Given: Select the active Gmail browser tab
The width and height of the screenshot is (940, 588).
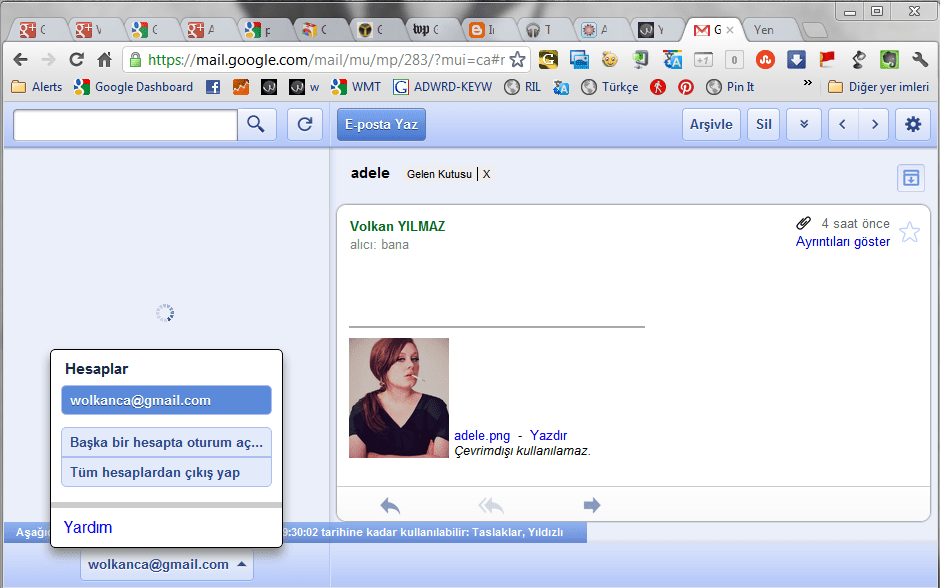Looking at the screenshot, I should click(x=707, y=29).
